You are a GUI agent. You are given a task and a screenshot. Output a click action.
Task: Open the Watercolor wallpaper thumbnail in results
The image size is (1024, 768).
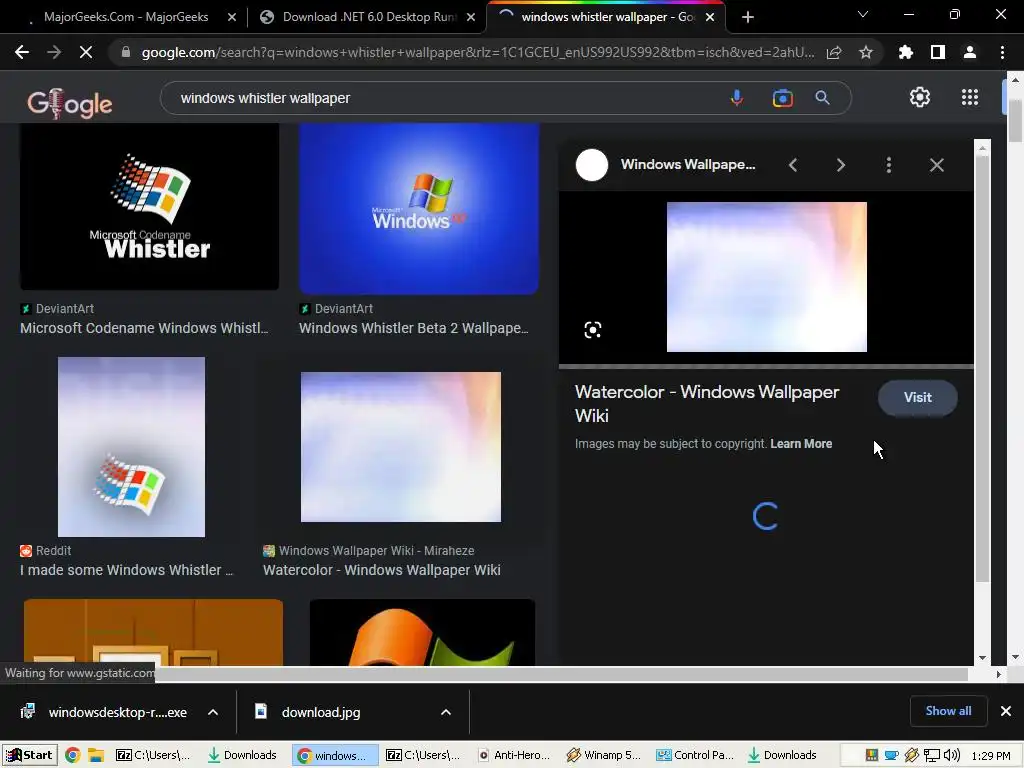point(401,447)
